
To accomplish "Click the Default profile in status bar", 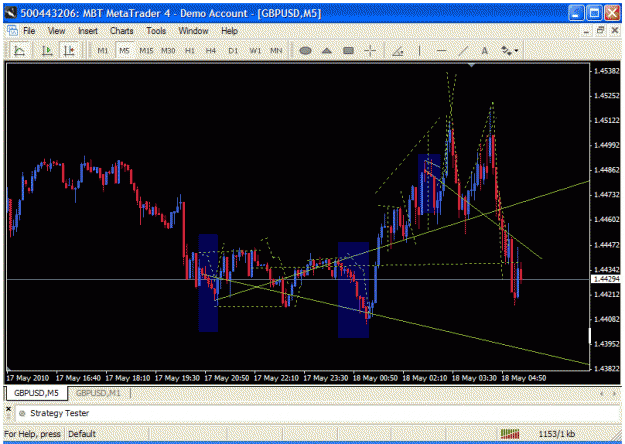I will [82, 434].
